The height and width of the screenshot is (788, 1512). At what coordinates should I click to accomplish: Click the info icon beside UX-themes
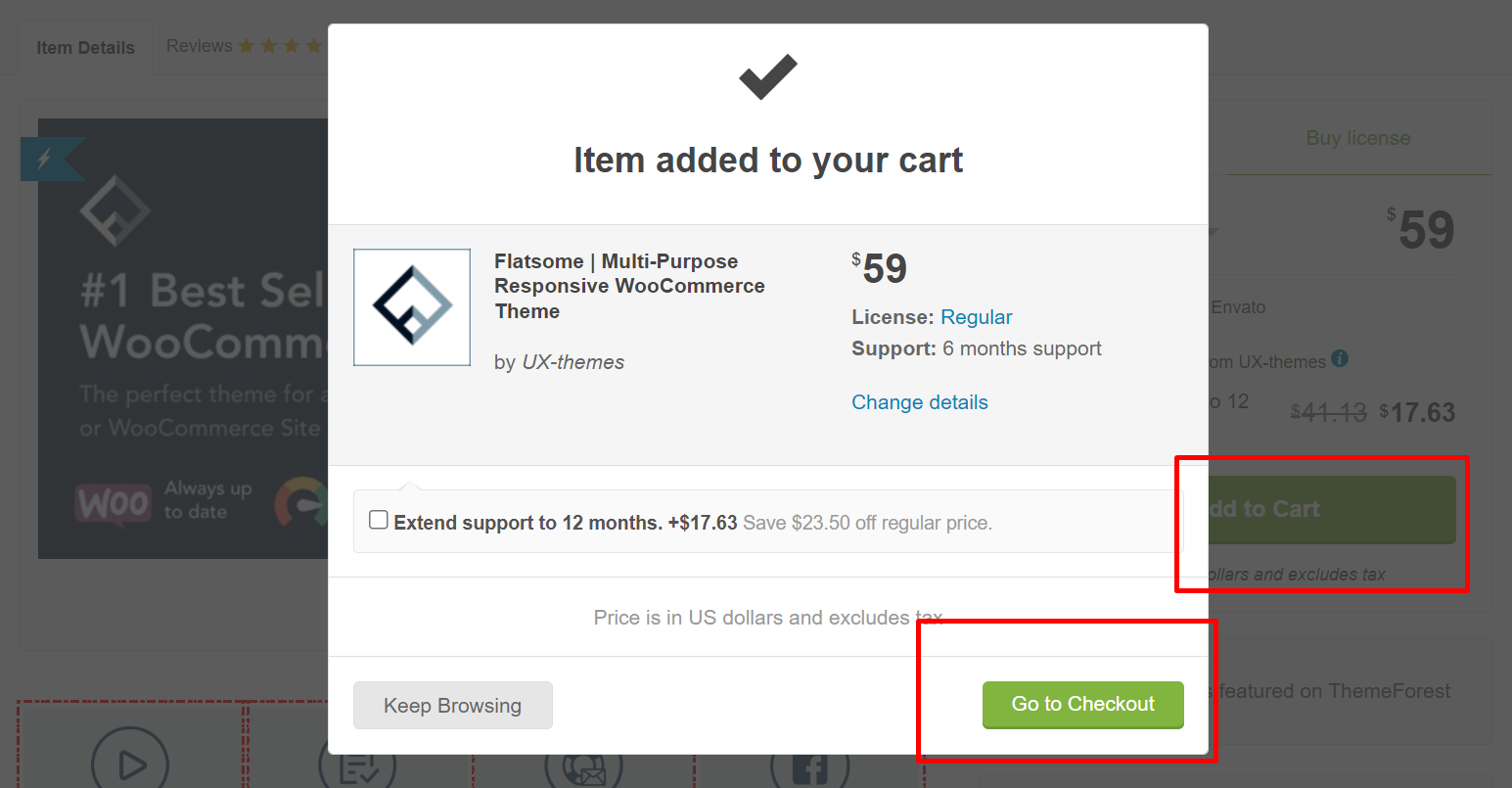pos(1340,359)
